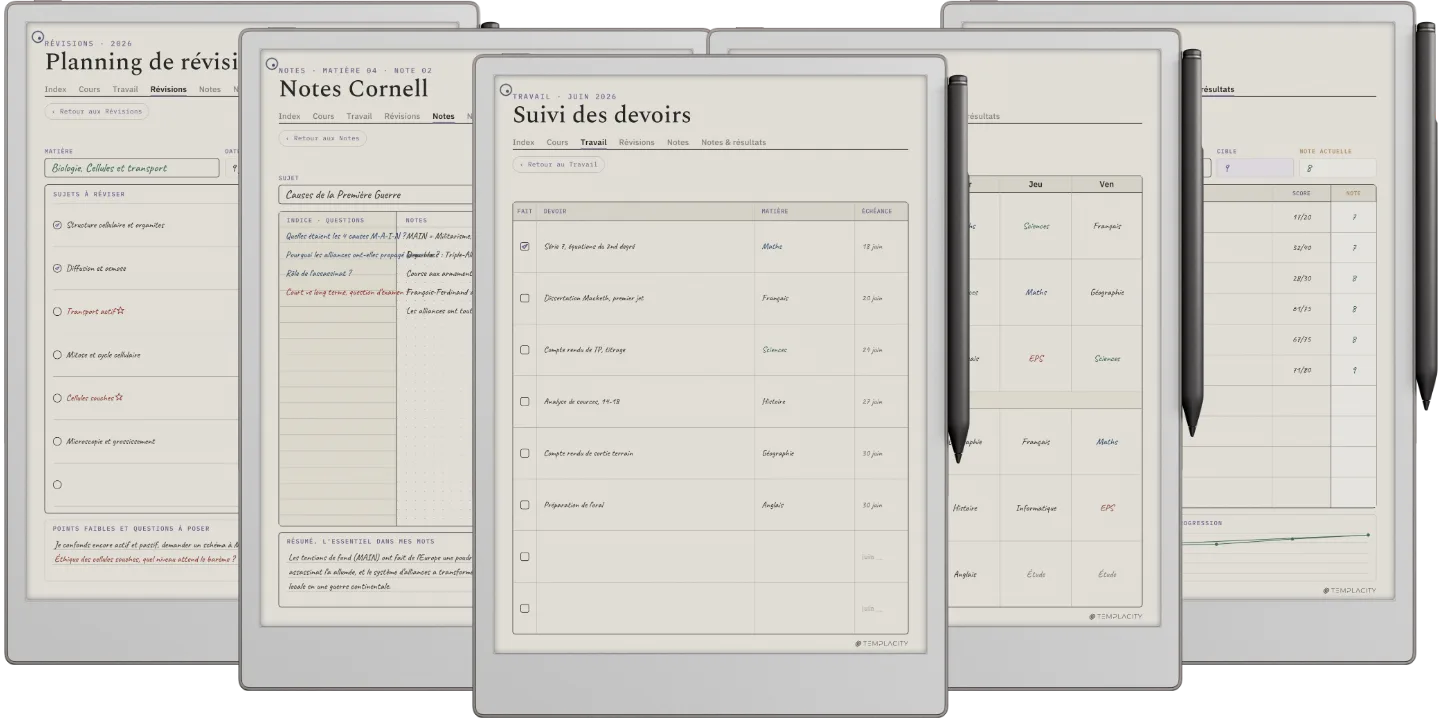Screen dimensions: 1440x718
Task: Click the Templacity logo below the progression chart
Action: pyautogui.click(x=1349, y=591)
